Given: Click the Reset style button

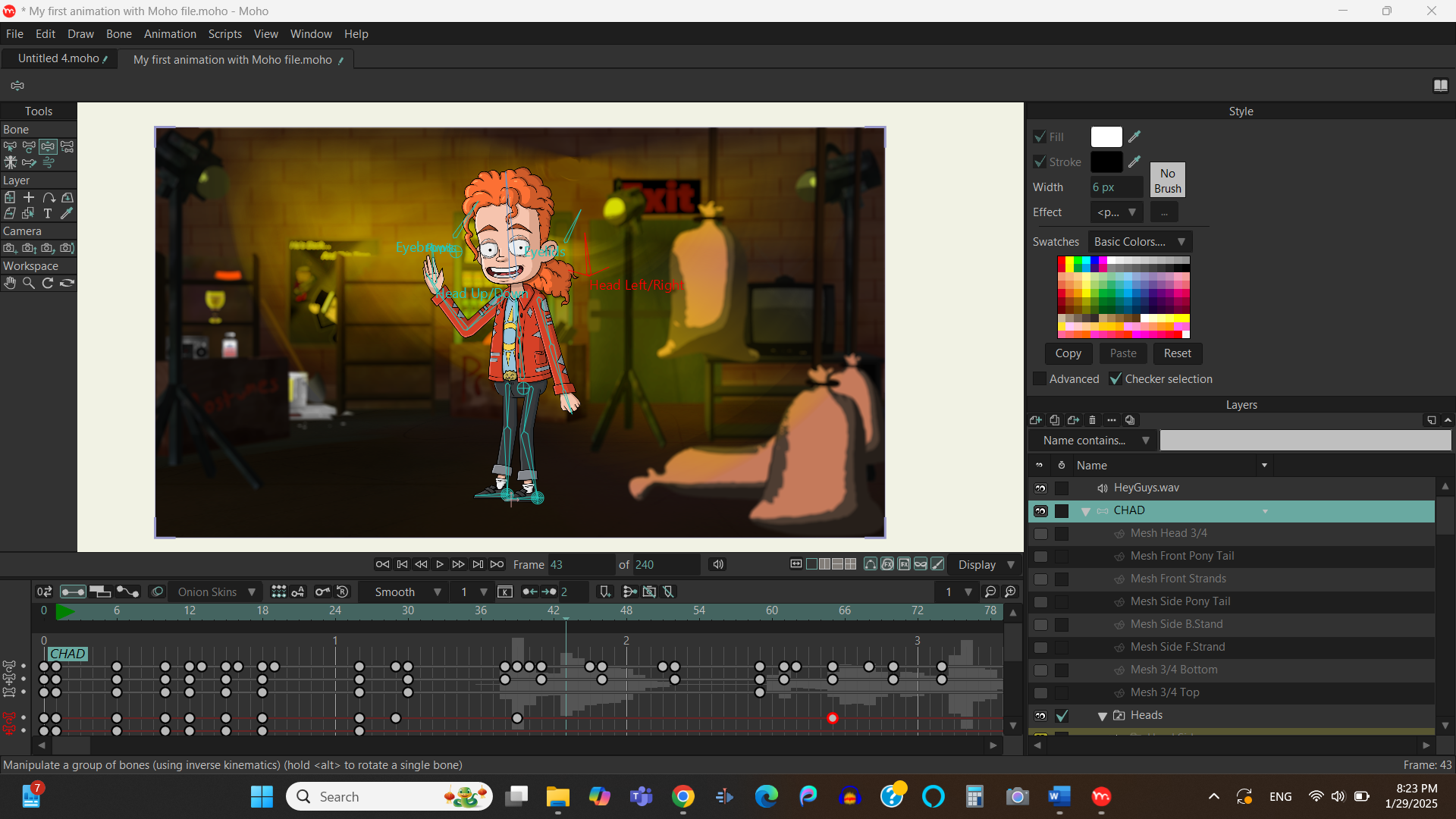Looking at the screenshot, I should 1177,353.
